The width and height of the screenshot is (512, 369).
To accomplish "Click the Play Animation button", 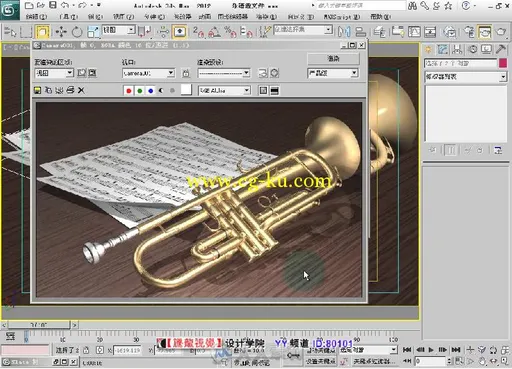I will [431, 350].
